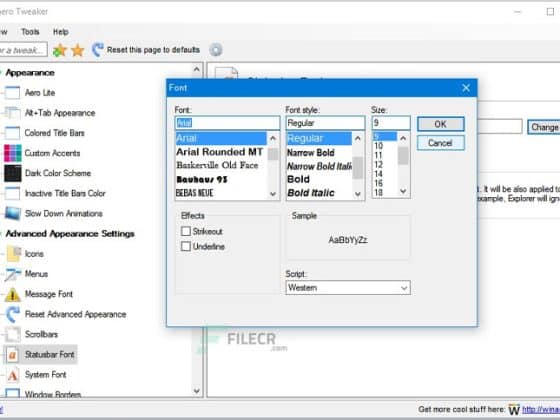Screen dimensions: 560x420
Task: Click the Statusbar Font icon
Action: pos(12,355)
